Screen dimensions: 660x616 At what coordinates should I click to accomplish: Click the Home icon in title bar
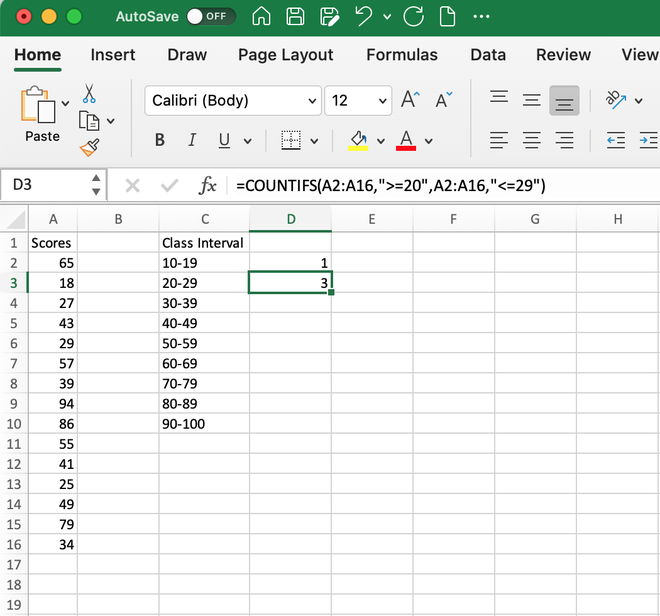coord(261,17)
